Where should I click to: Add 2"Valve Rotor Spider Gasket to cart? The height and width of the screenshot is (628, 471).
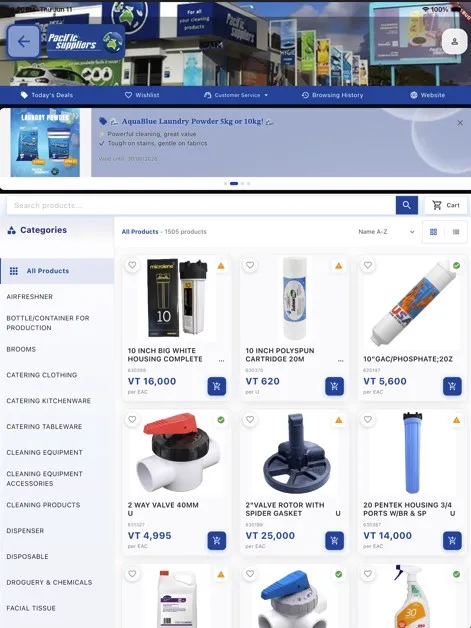tap(334, 541)
